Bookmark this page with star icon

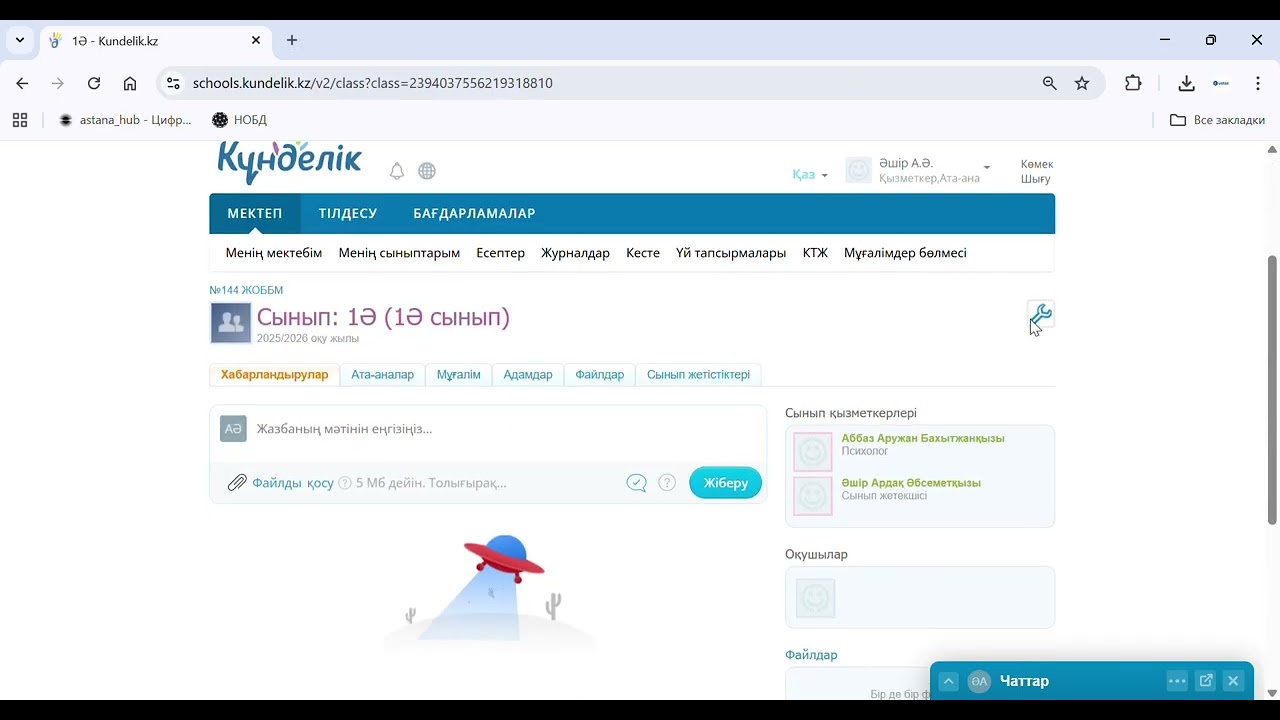point(1082,83)
